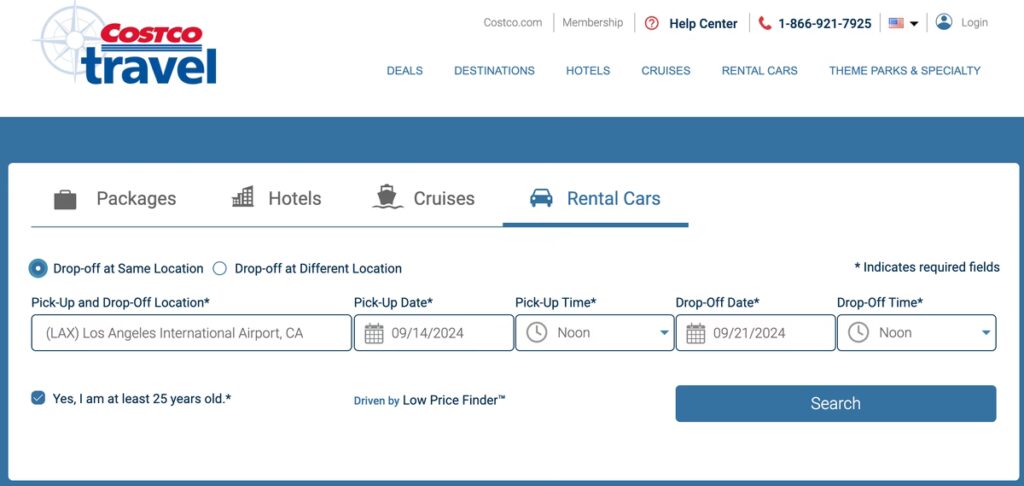Open the Hotels search tab

point(276,198)
